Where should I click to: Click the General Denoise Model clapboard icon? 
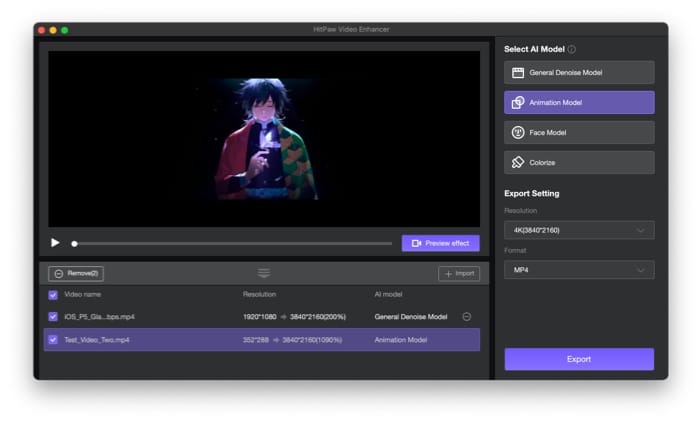point(518,73)
